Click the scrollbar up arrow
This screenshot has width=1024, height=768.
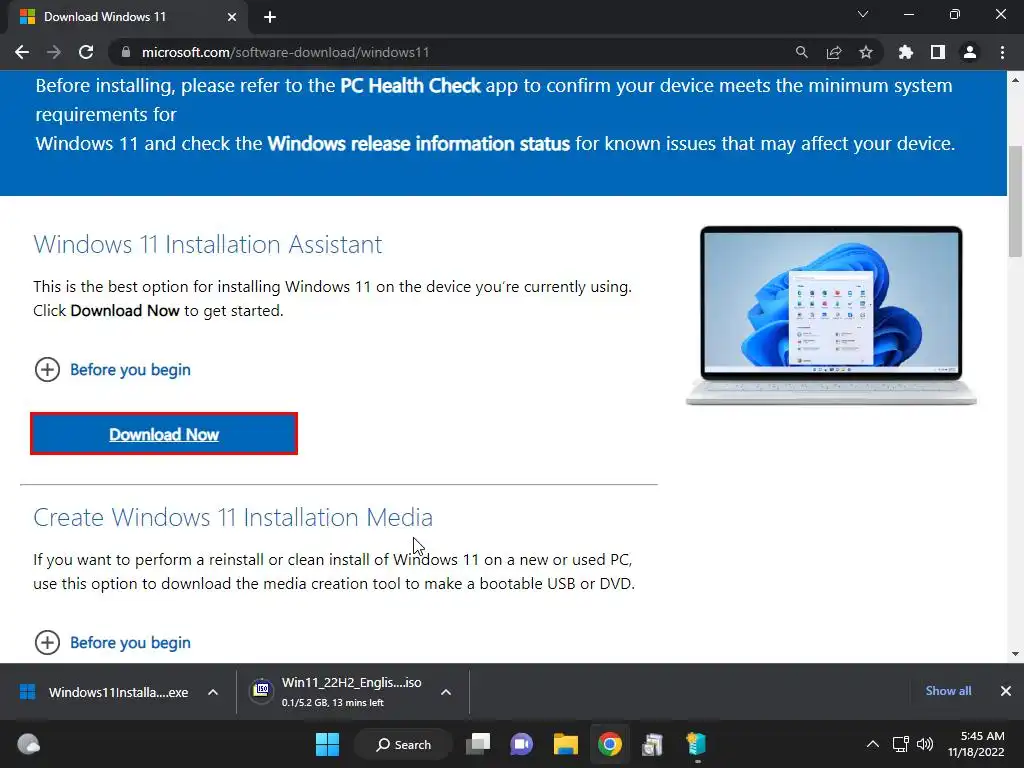(x=1015, y=80)
